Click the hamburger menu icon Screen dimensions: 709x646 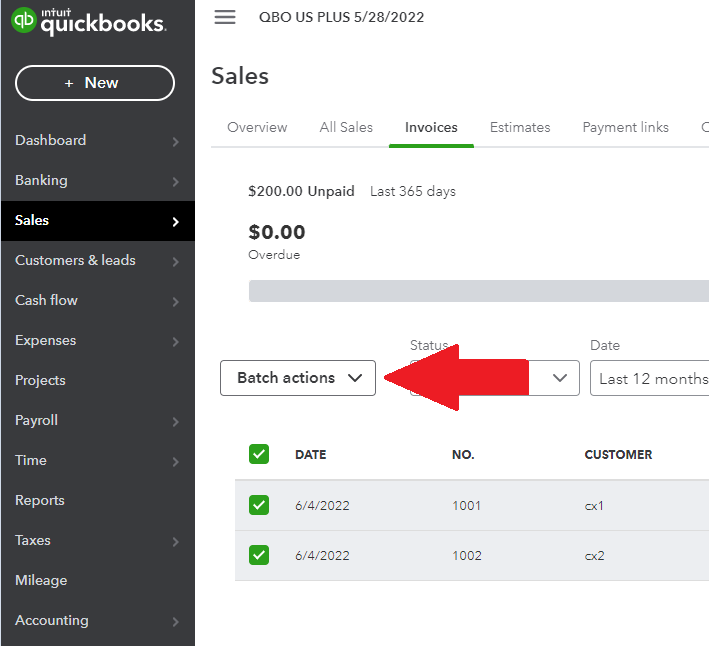coord(225,17)
